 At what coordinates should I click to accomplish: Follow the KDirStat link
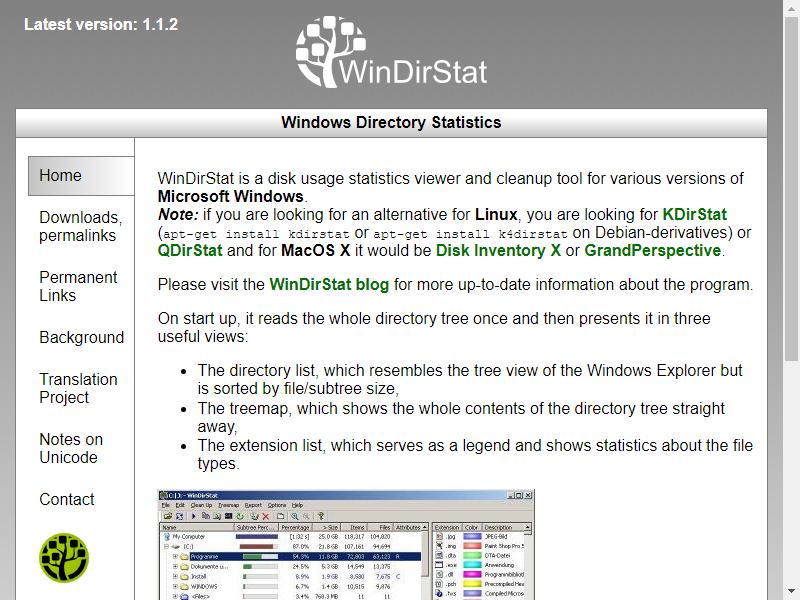(x=694, y=214)
